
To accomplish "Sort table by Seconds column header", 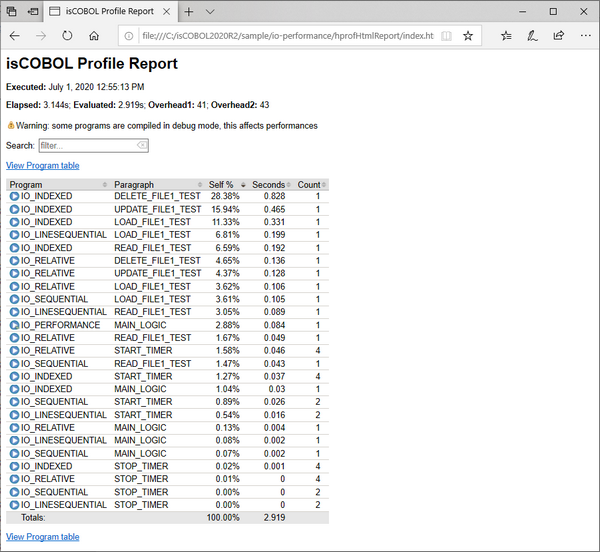I will point(270,184).
